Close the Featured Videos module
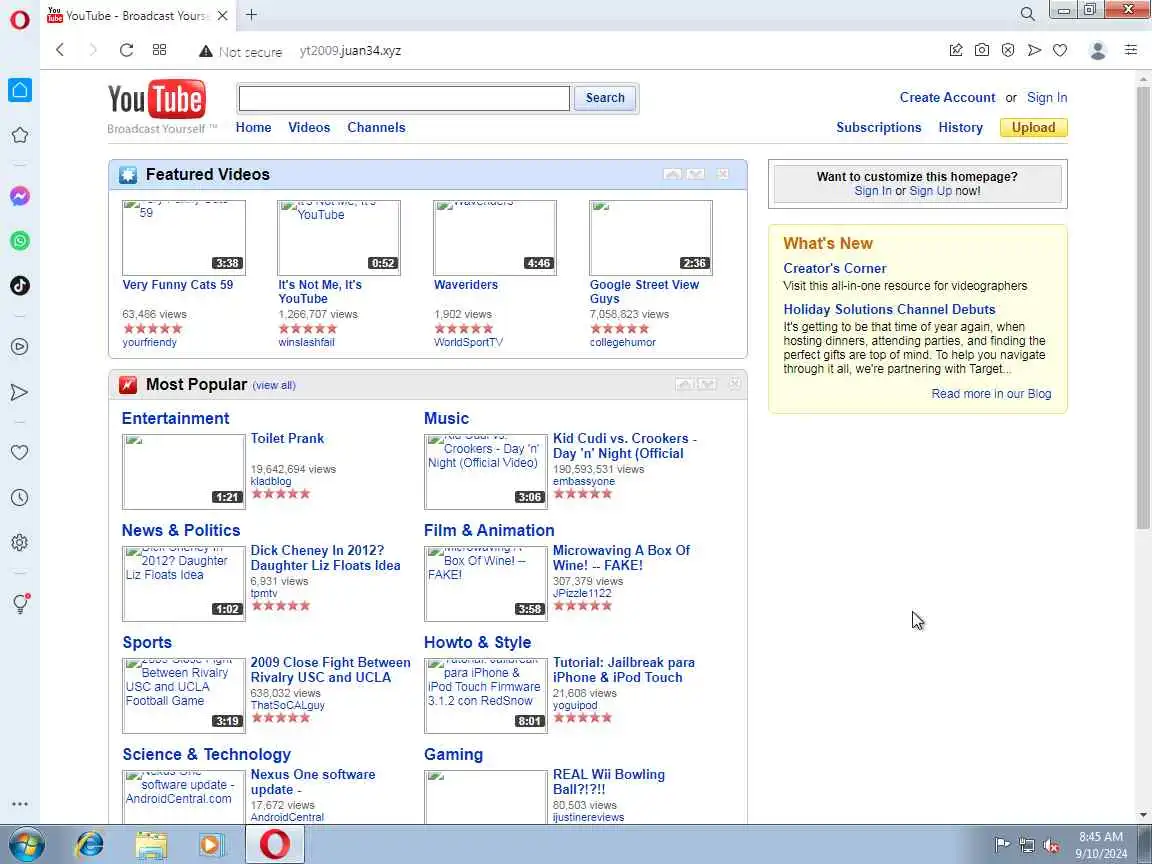1152x864 pixels. click(723, 174)
